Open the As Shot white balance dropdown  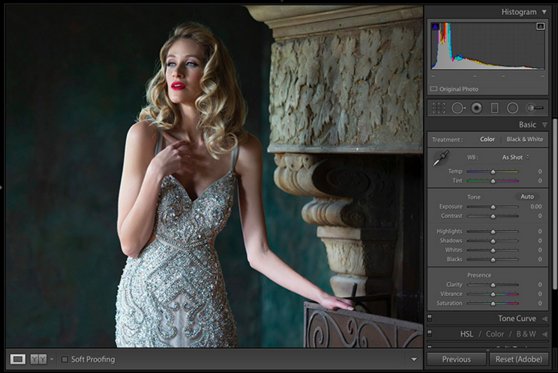tap(515, 157)
